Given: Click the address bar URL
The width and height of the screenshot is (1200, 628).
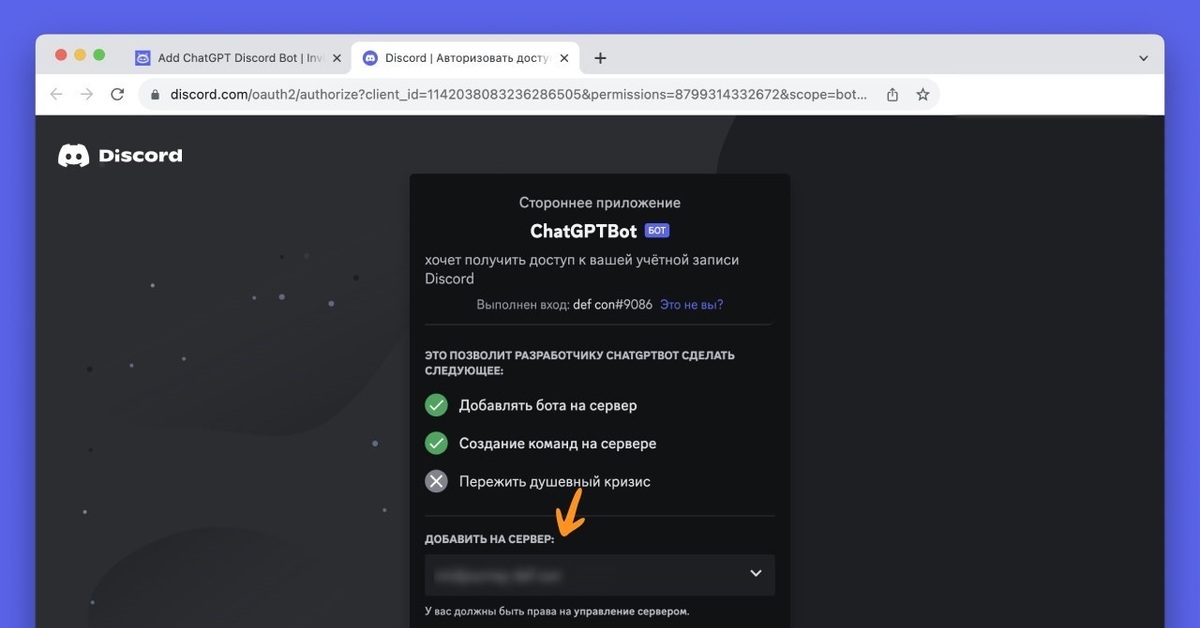Looking at the screenshot, I should tap(518, 95).
